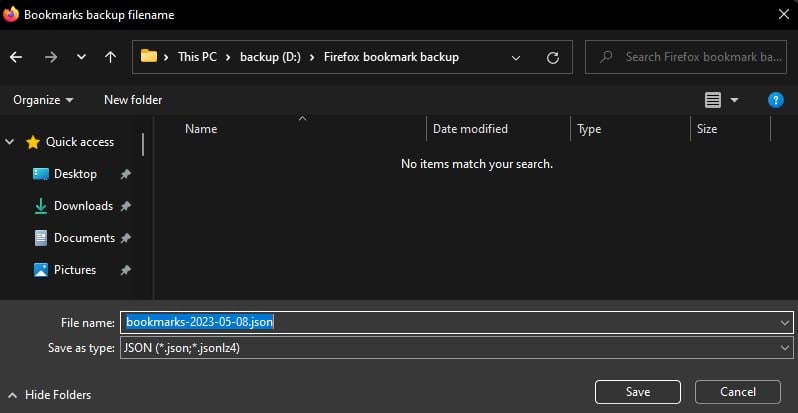The height and width of the screenshot is (413, 798).
Task: Open the Pictures folder in sidebar
Action: pyautogui.click(x=75, y=270)
